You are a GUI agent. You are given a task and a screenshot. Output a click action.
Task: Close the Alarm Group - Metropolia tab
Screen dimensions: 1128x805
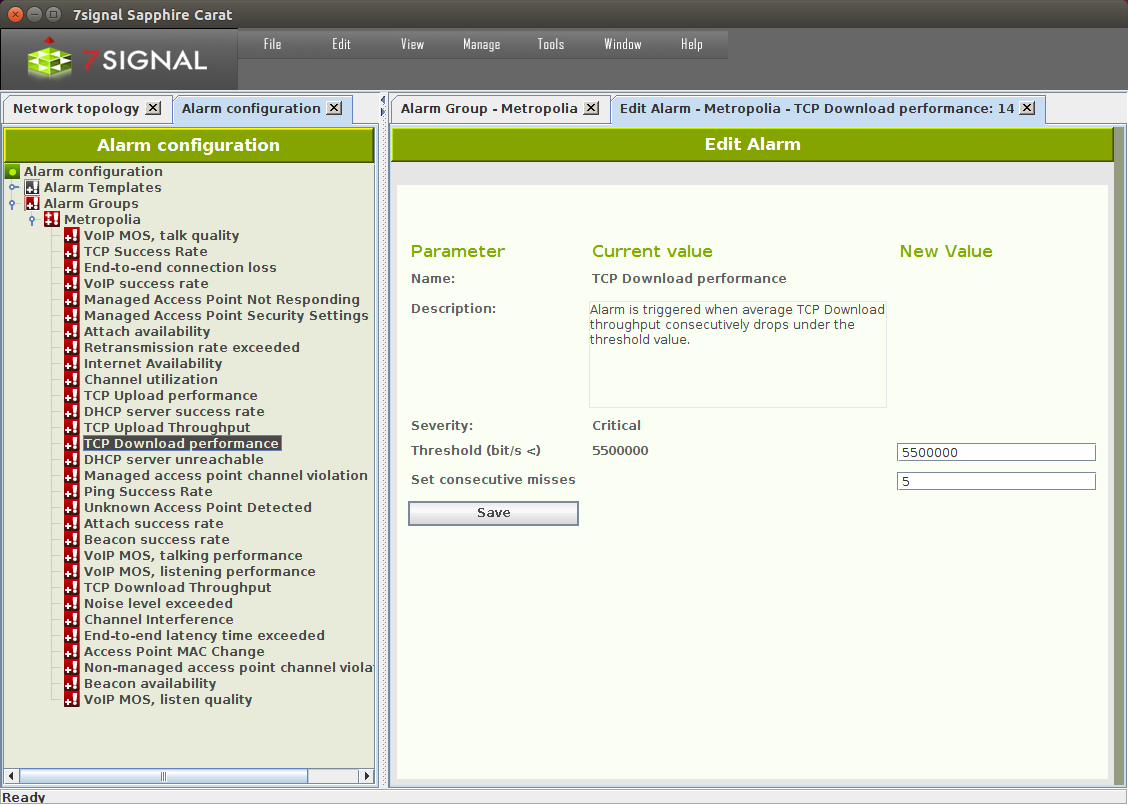[x=591, y=108]
